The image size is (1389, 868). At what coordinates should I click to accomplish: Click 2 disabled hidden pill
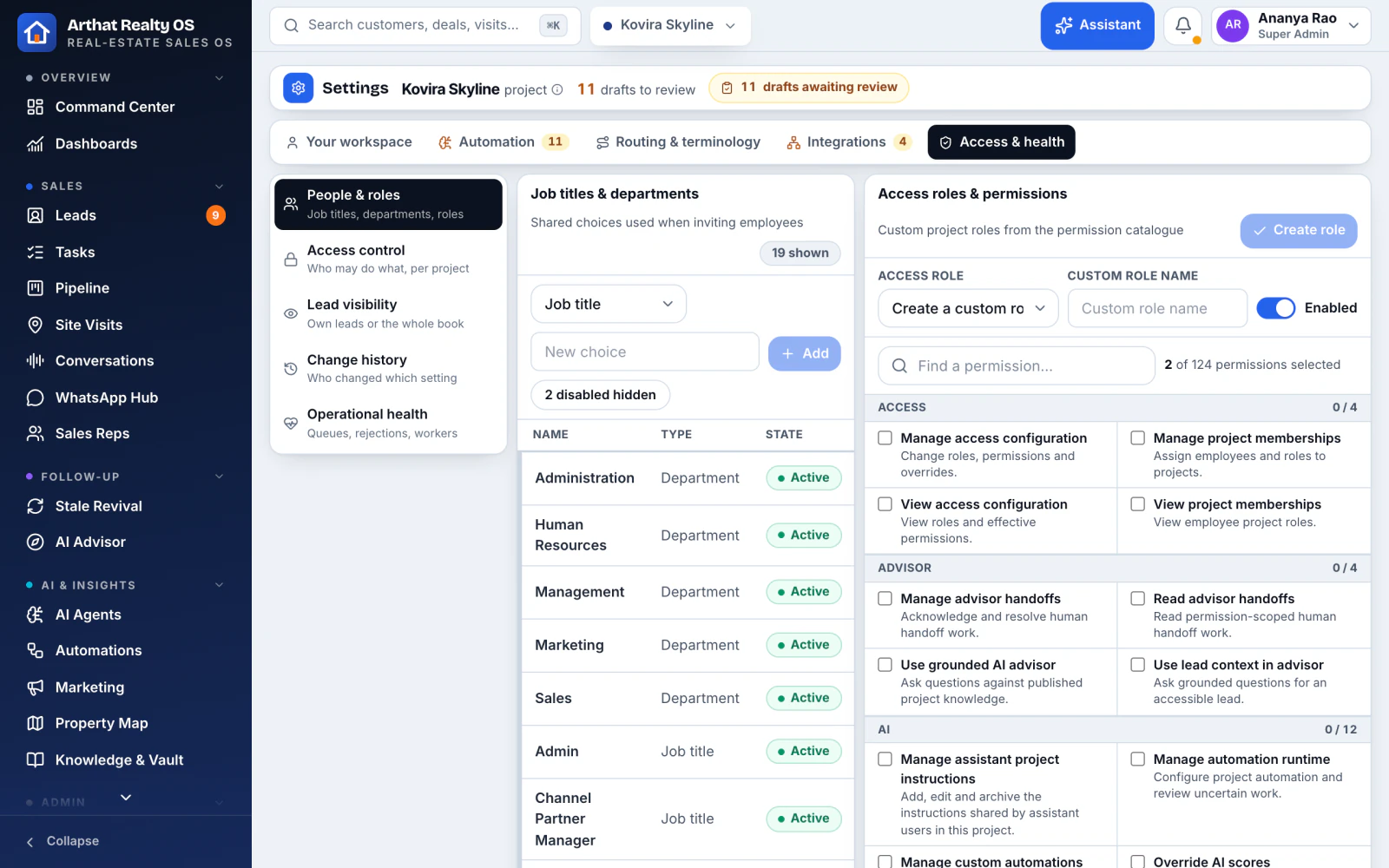tap(601, 395)
